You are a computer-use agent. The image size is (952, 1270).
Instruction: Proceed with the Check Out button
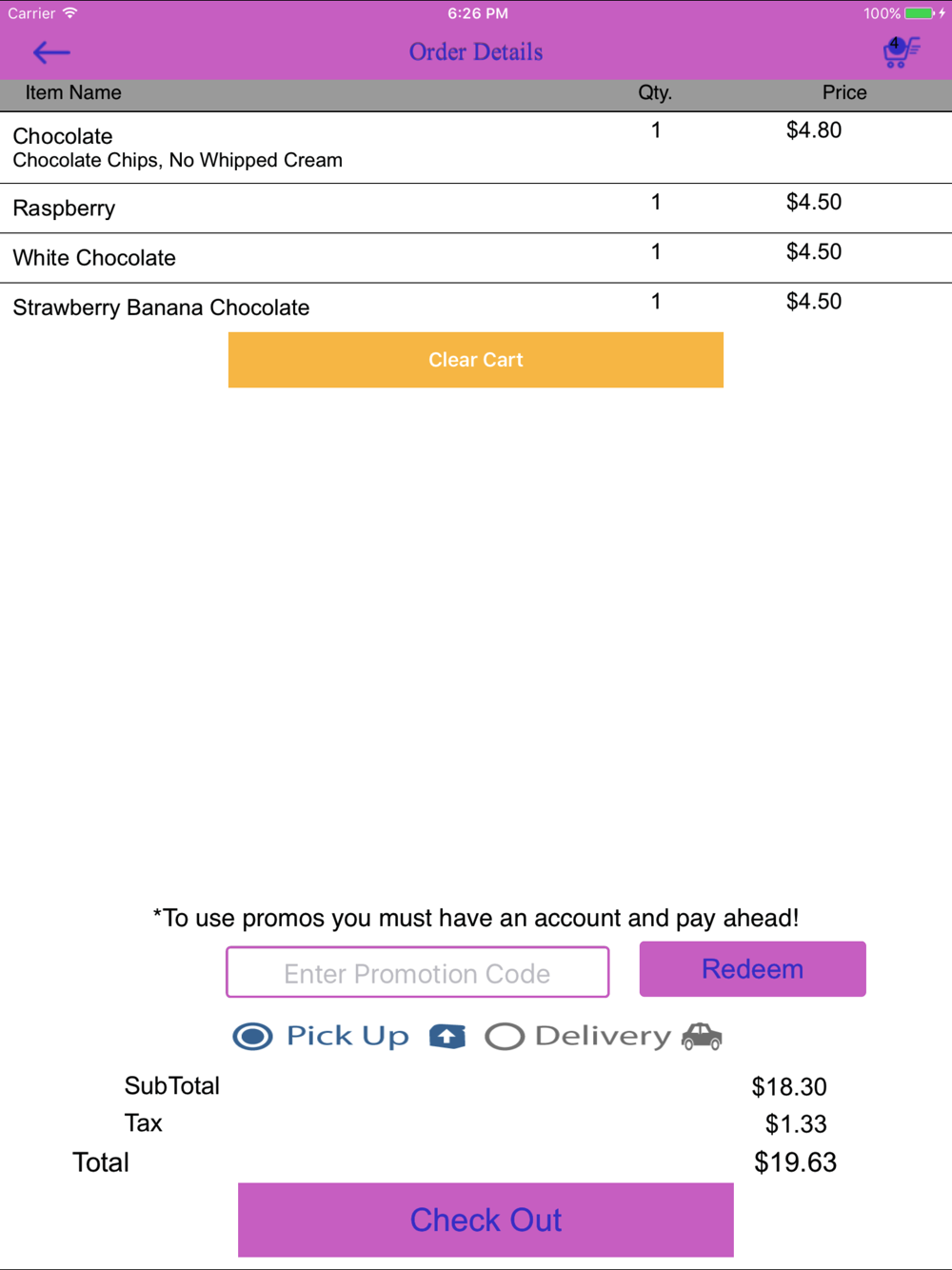(486, 1220)
